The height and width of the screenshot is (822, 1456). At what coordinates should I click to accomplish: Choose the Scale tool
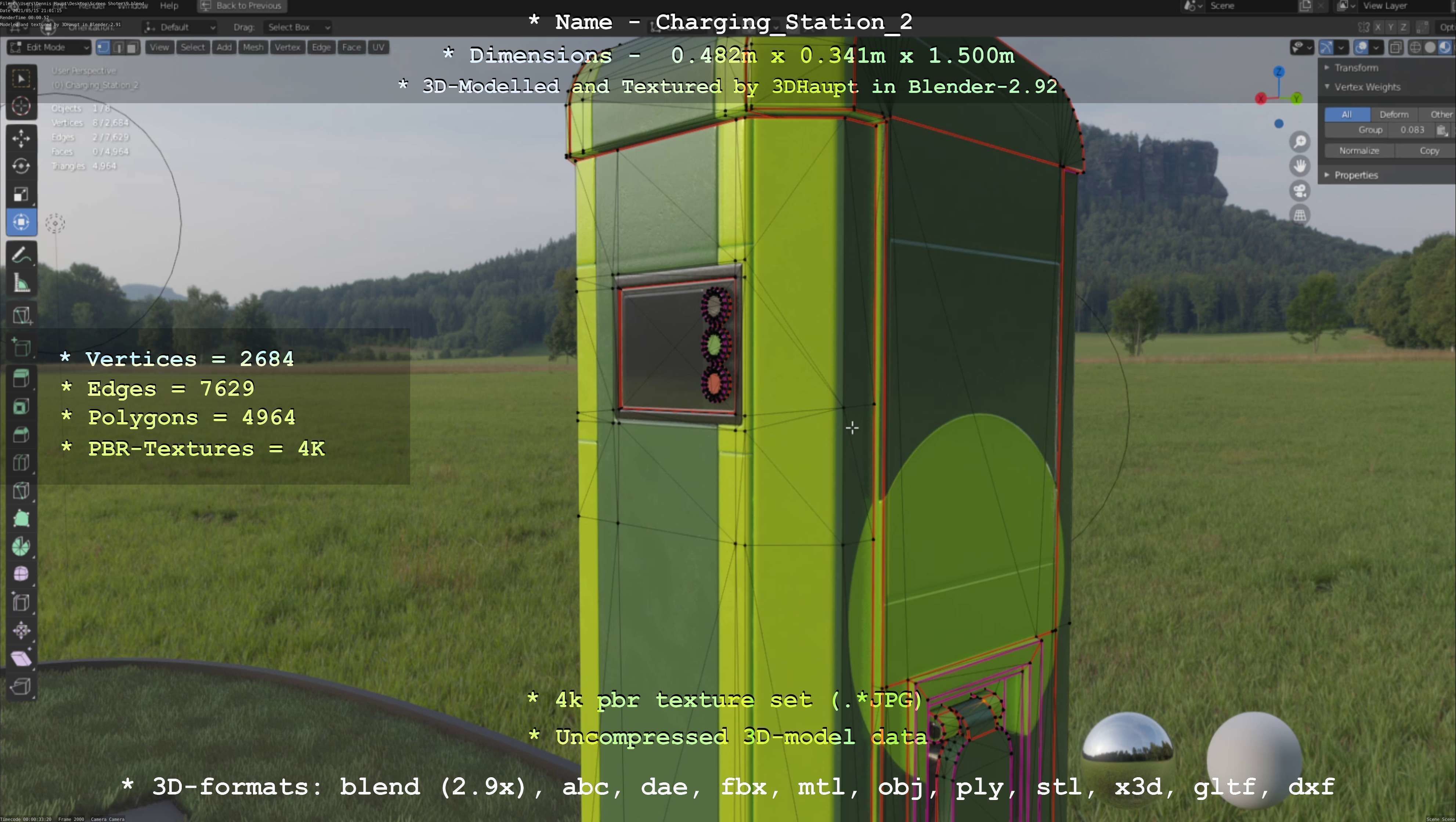21,194
